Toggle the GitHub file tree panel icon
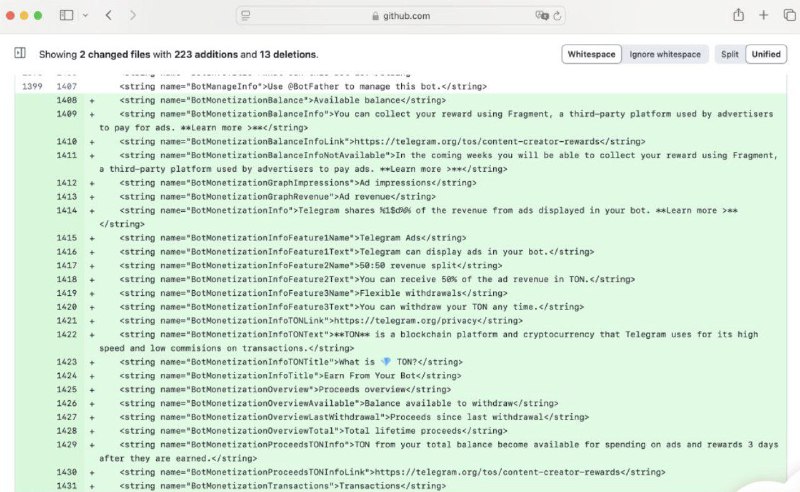This screenshot has width=800, height=492. point(20,53)
